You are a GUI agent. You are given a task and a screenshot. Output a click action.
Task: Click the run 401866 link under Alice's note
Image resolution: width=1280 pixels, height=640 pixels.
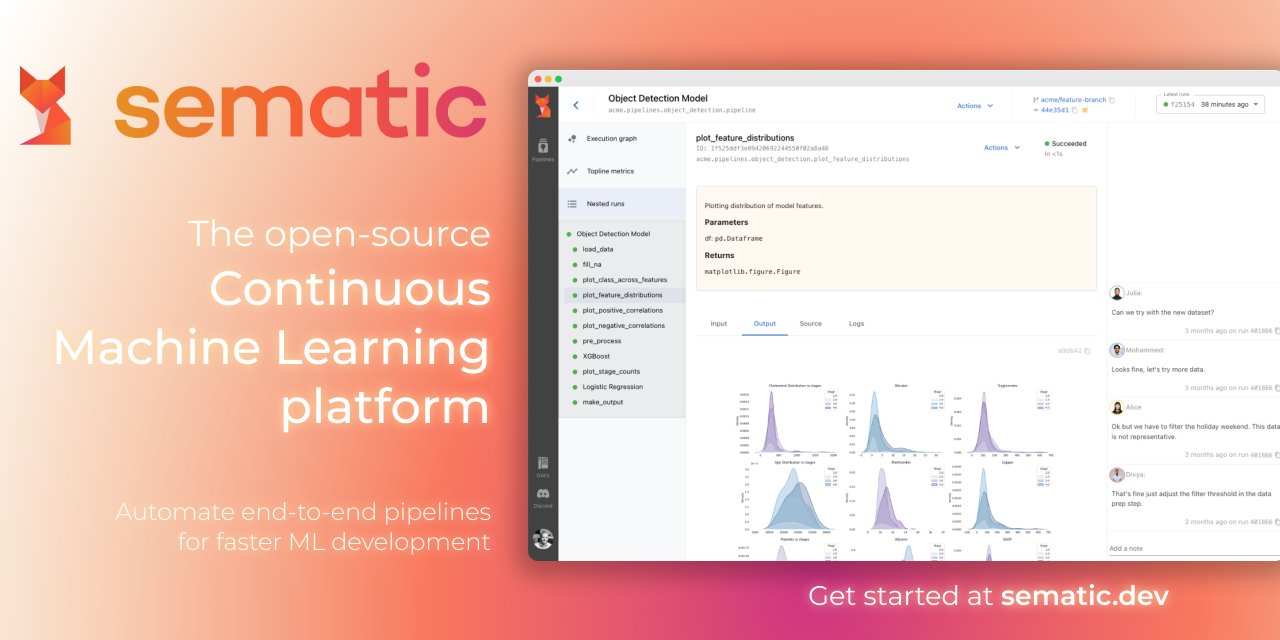(x=1260, y=455)
